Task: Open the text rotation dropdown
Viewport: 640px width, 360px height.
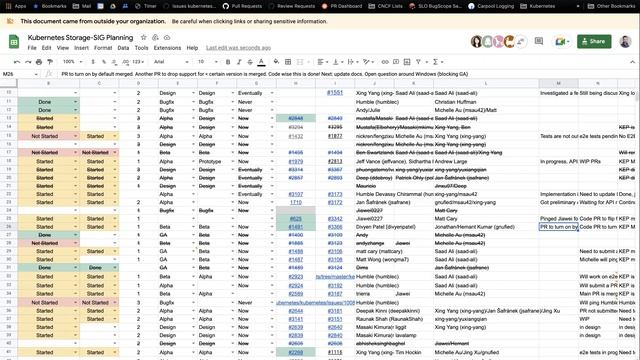Action: [x=368, y=62]
